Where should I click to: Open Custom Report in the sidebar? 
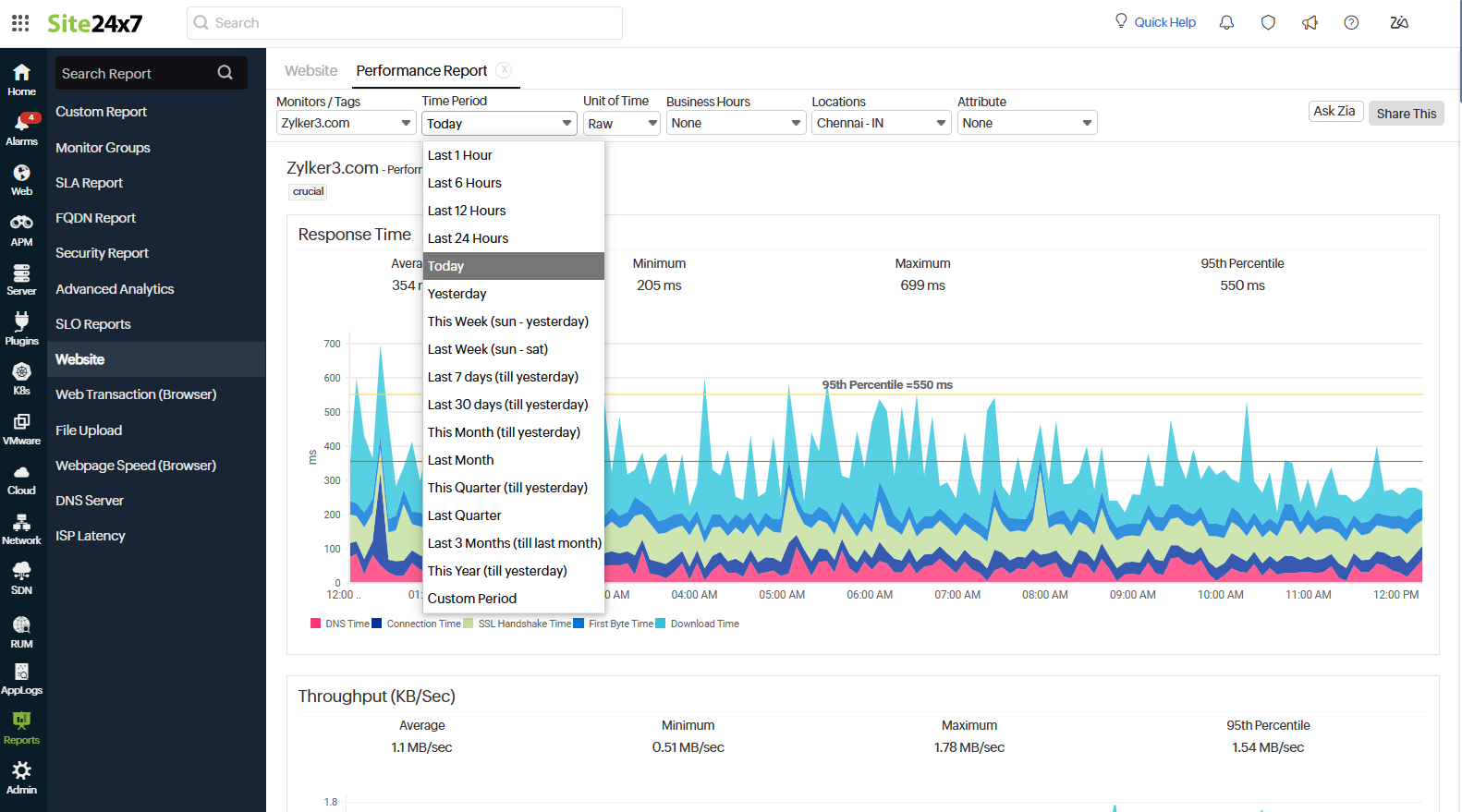tap(101, 112)
